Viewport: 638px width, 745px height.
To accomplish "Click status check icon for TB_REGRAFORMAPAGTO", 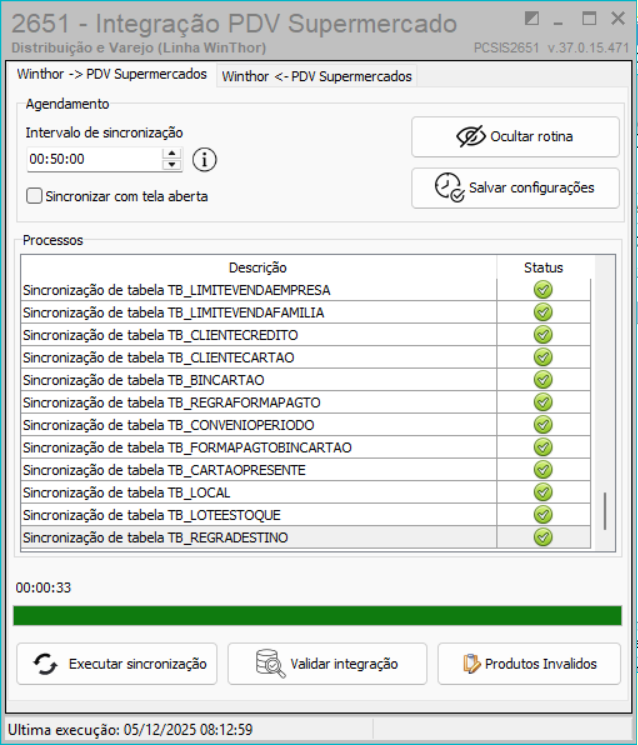I will click(x=543, y=402).
